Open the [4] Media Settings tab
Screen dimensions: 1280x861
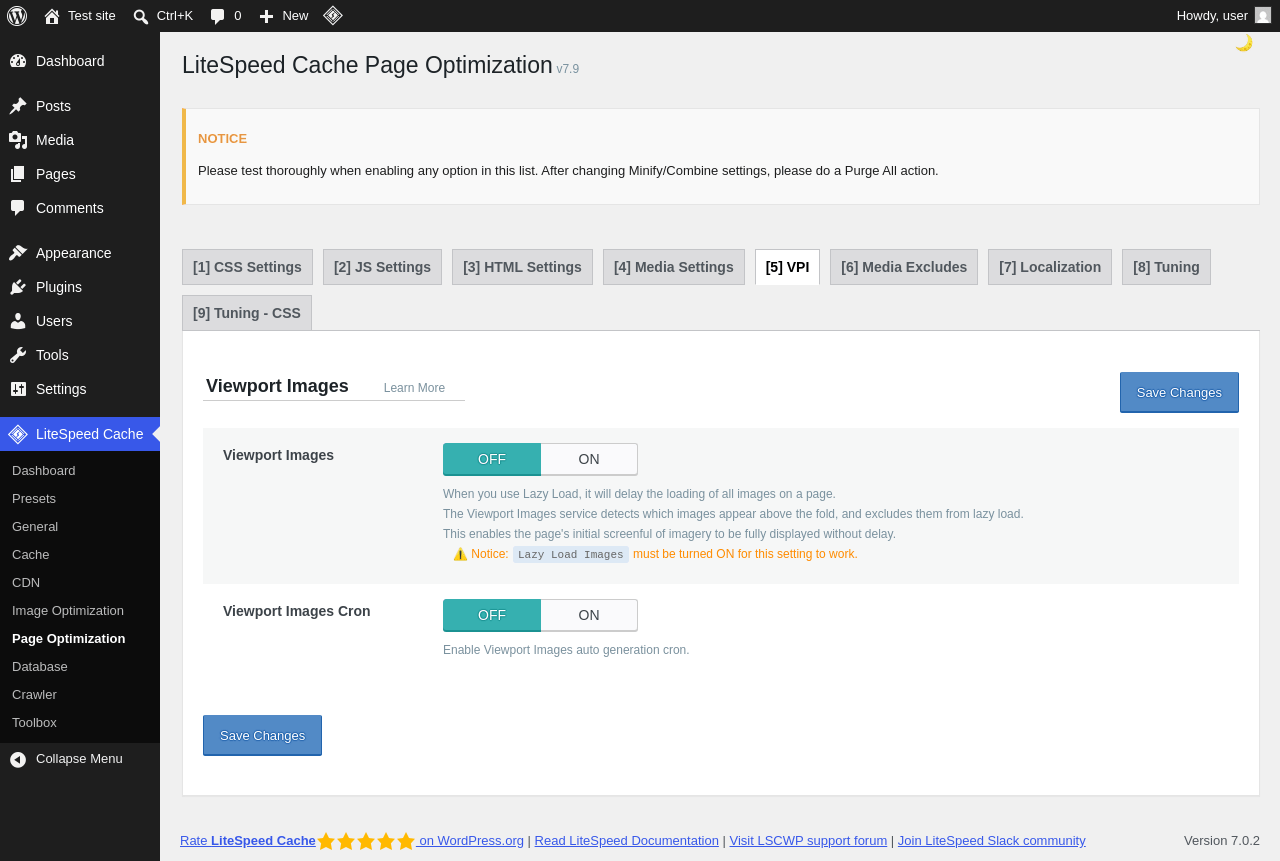pos(674,267)
